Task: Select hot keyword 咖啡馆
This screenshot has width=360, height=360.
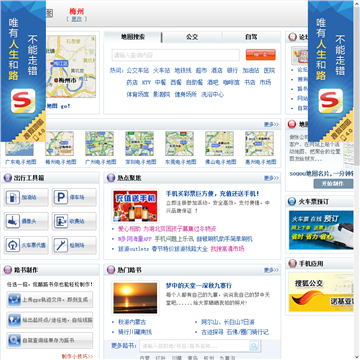Action: [231, 82]
